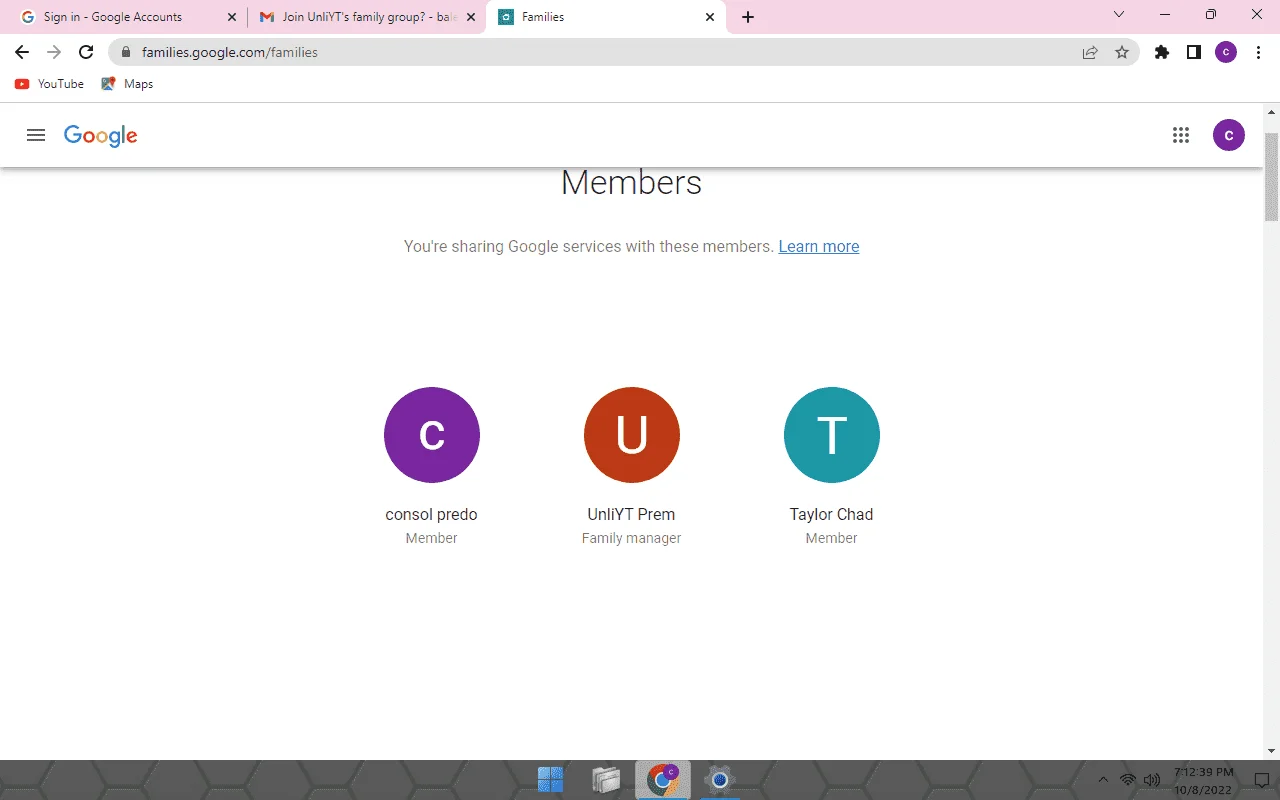Open File Explorer from the taskbar
Screen dimensions: 1280x800
click(606, 780)
